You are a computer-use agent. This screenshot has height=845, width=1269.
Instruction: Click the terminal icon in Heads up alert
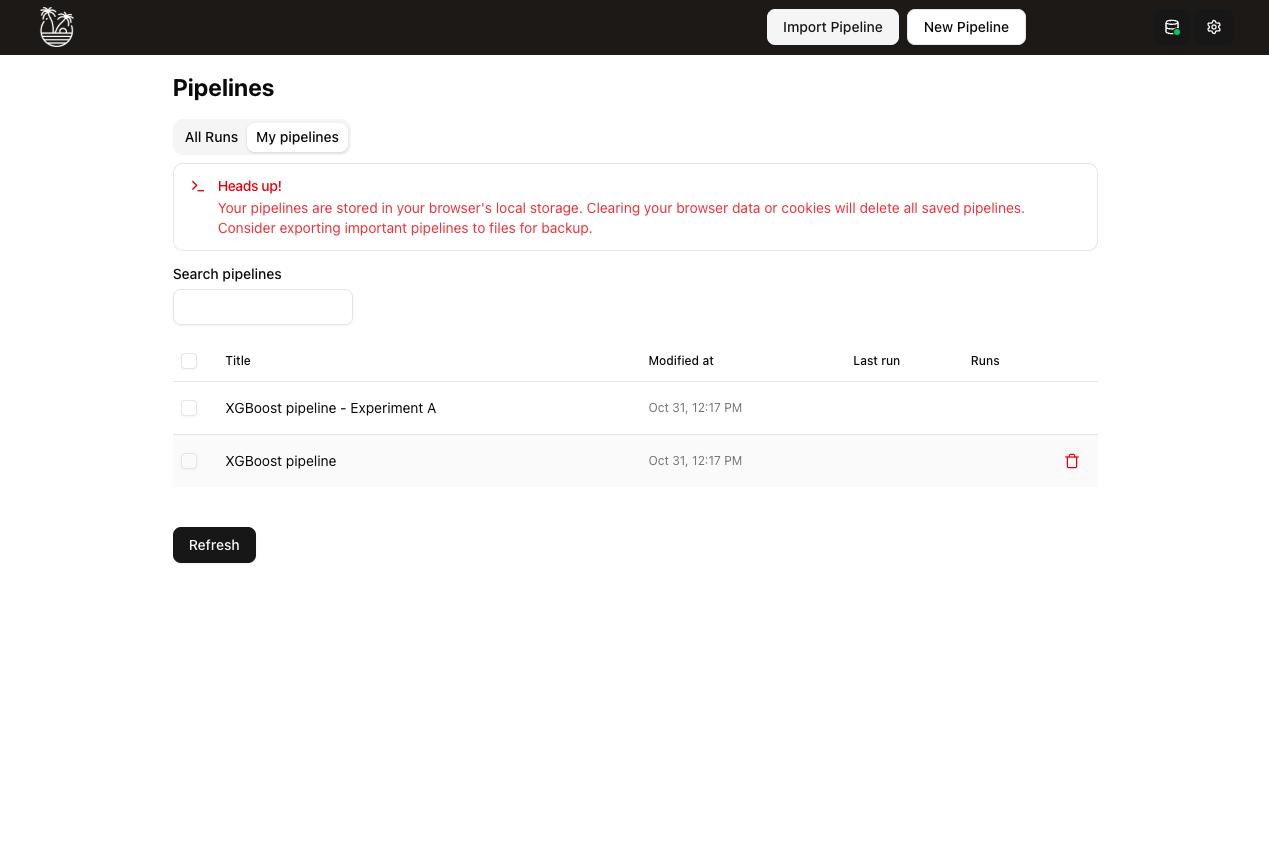[198, 186]
